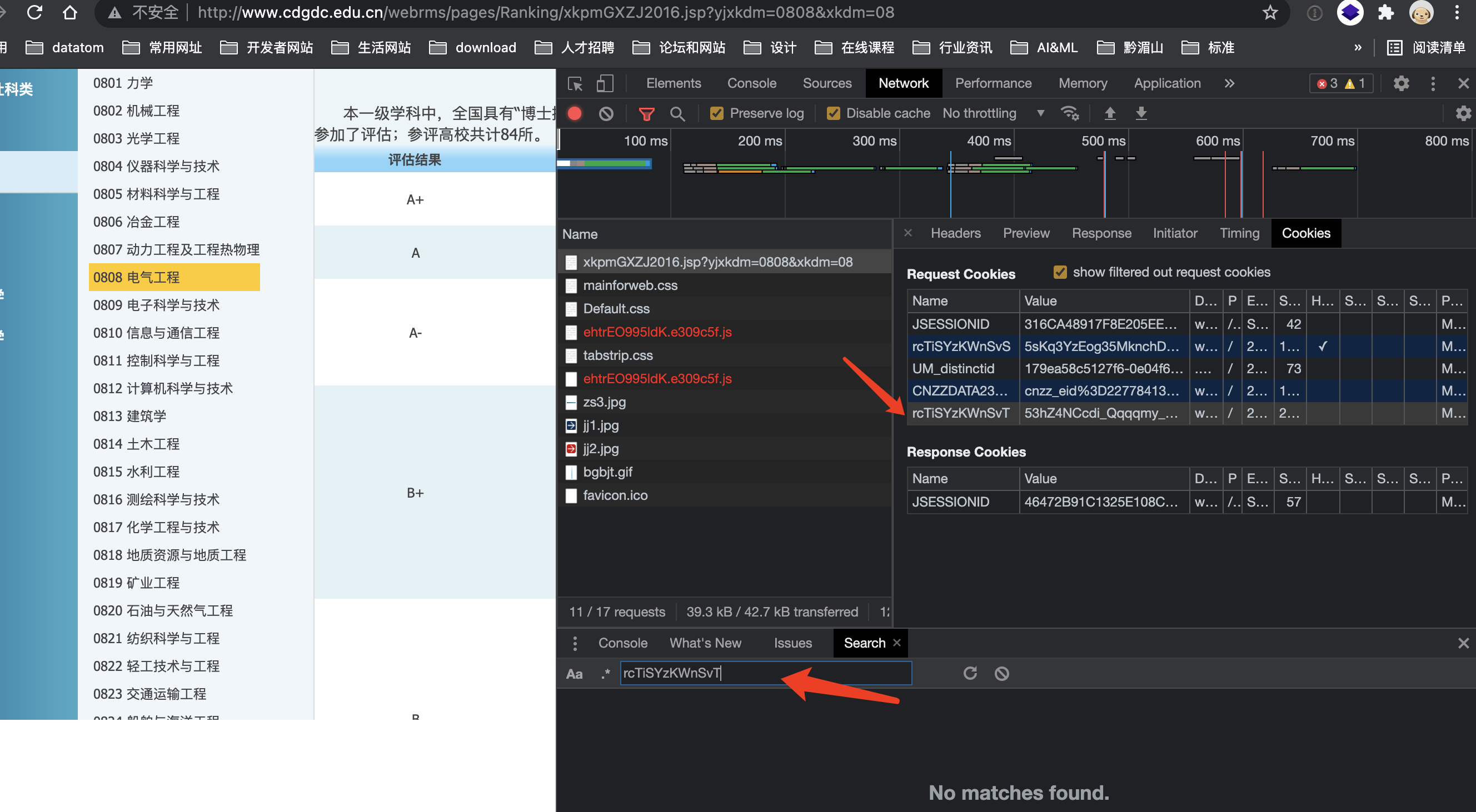1476x812 pixels.
Task: Expand more DevTools tabs chevron
Action: click(x=1229, y=84)
